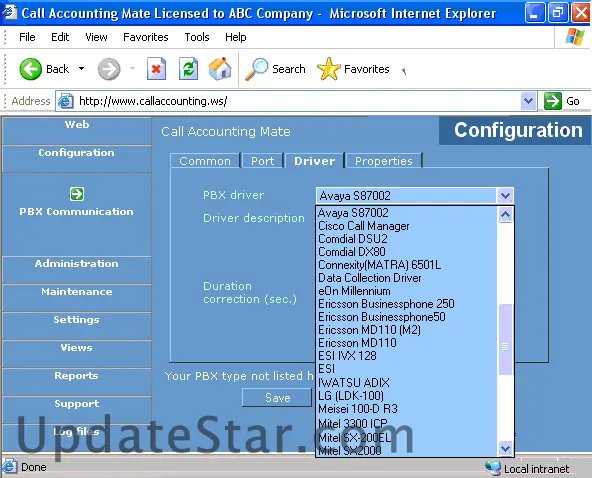Screen dimensions: 592x478
Task: Click the driver list scroll down arrow
Action: tap(505, 448)
